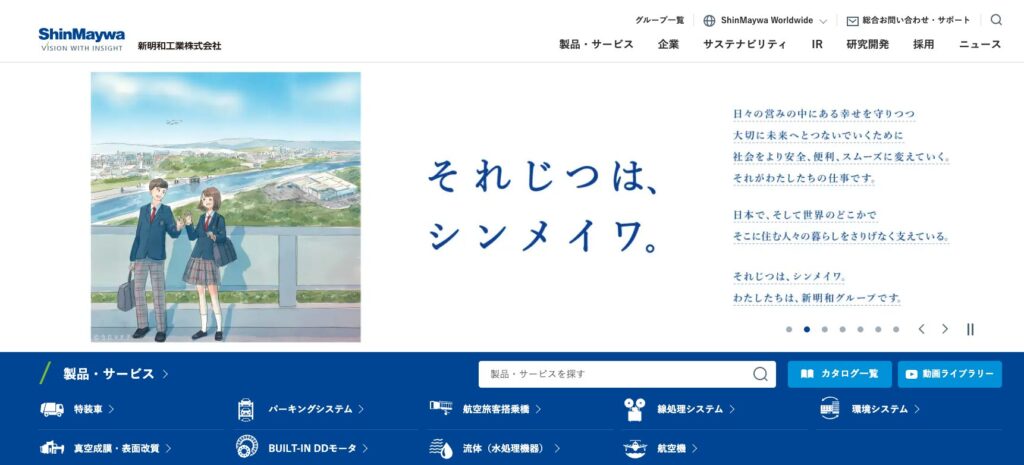Open the 動画ライブラリー button
Viewport: 1024px width, 465px height.
950,374
